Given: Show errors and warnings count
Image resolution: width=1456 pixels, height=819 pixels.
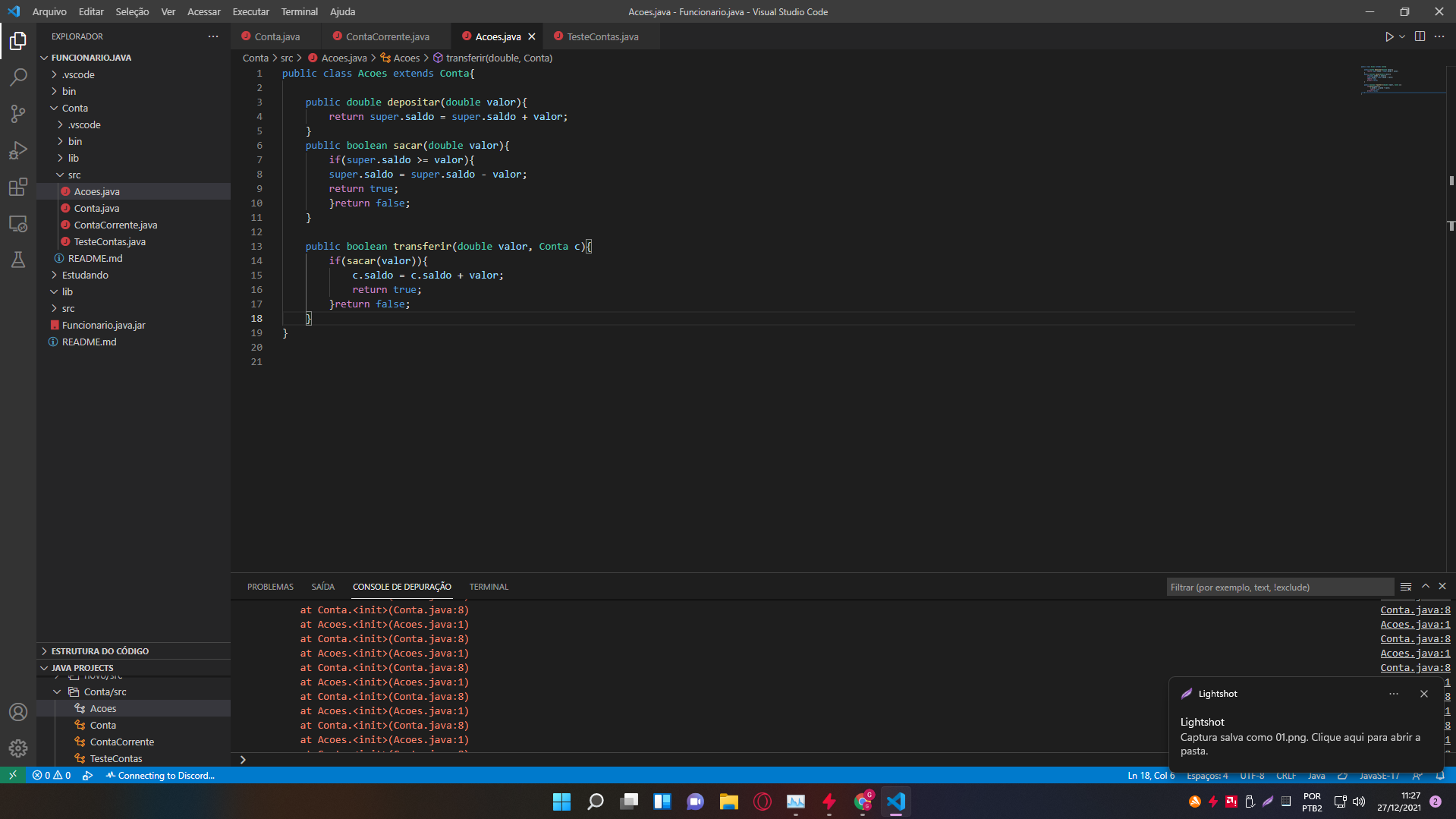Looking at the screenshot, I should [52, 775].
